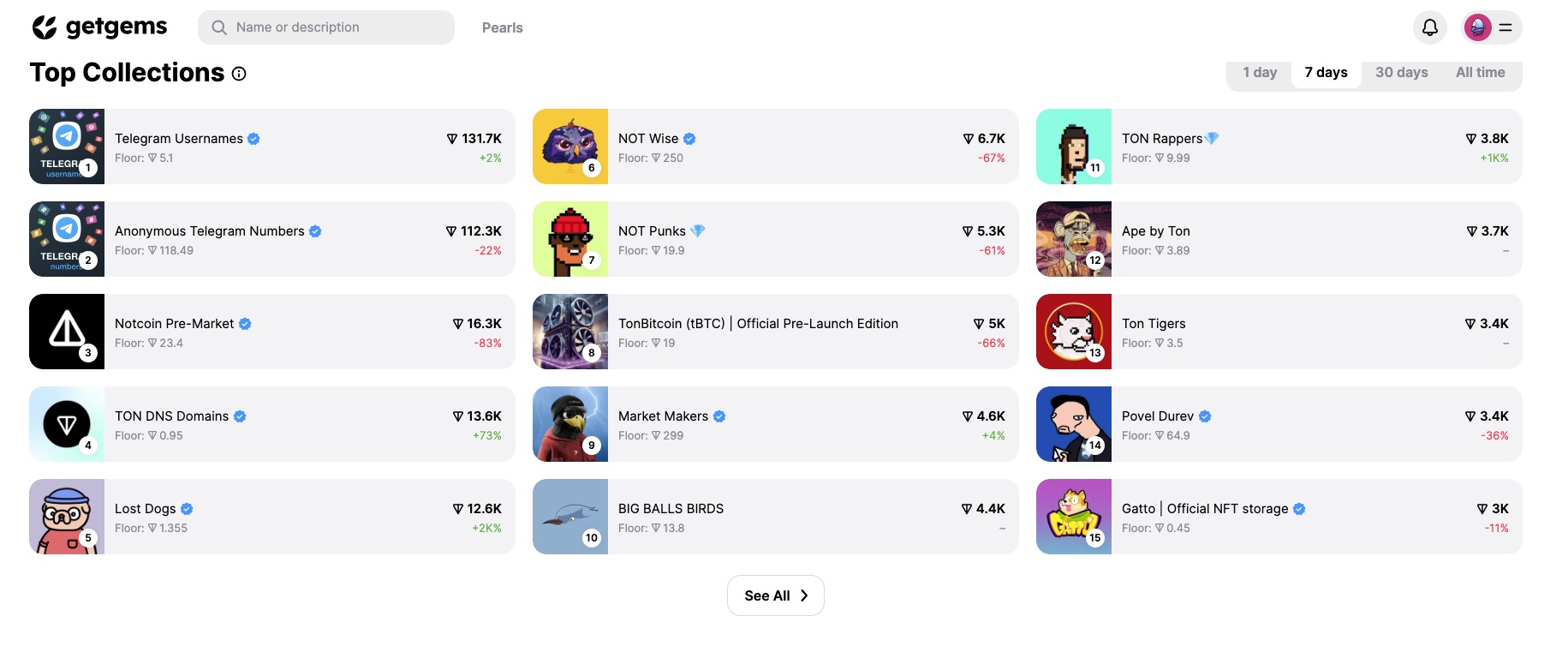Open the profile avatar menu
Image resolution: width=1568 pixels, height=652 pixels.
tap(1478, 27)
